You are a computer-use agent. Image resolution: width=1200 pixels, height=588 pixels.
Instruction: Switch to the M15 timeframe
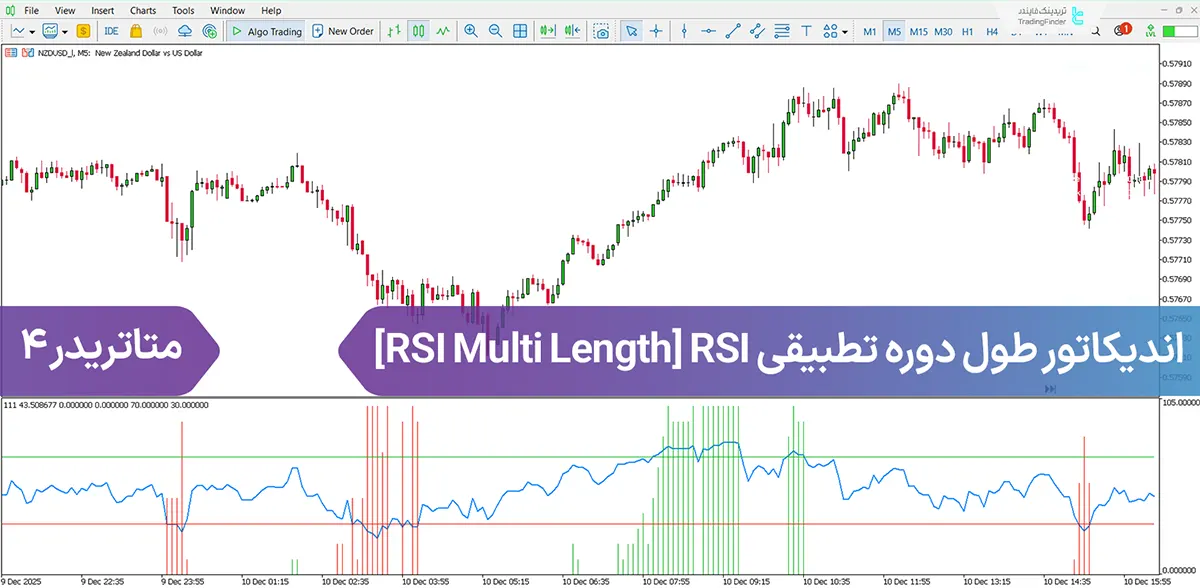tap(917, 31)
